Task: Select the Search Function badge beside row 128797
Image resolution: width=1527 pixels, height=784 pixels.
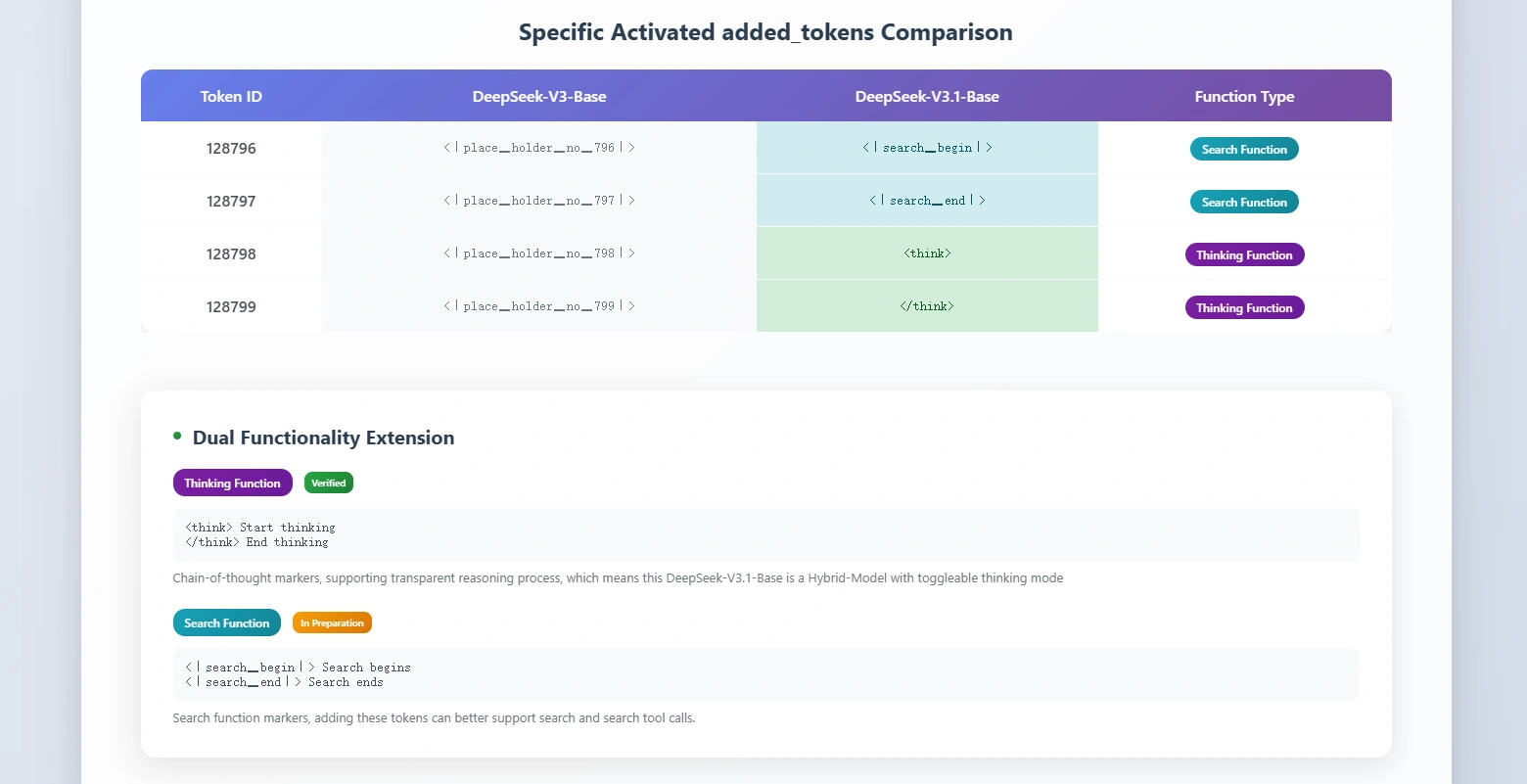Action: pyautogui.click(x=1244, y=202)
